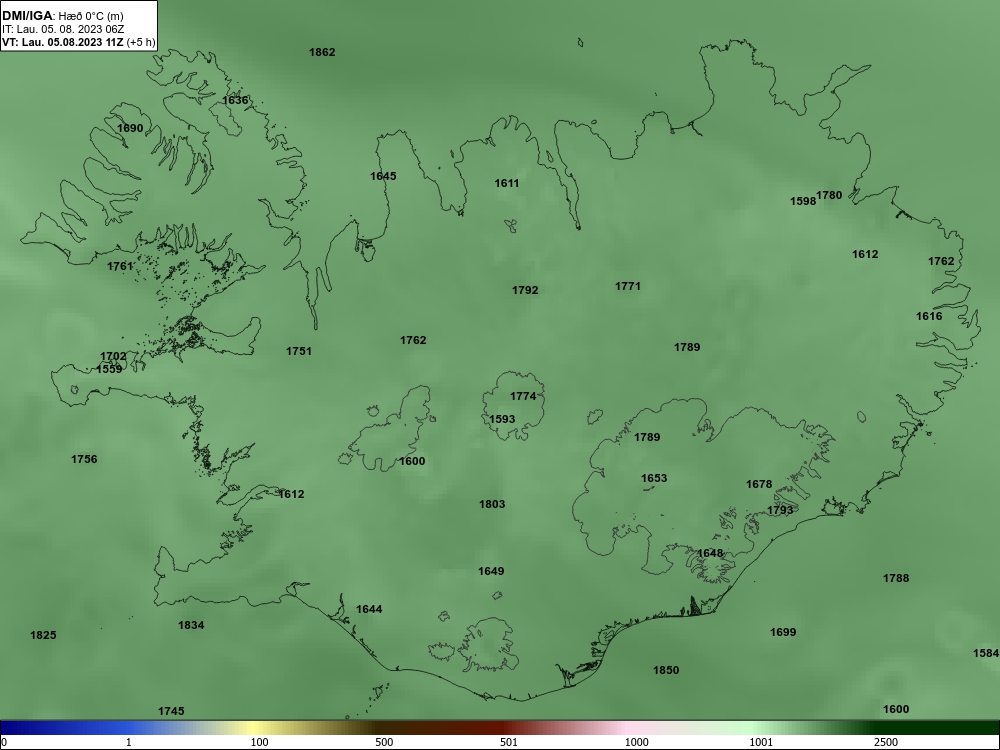Pick the pale yellow band of the color scale
This screenshot has height=750, width=1000.
[255, 728]
